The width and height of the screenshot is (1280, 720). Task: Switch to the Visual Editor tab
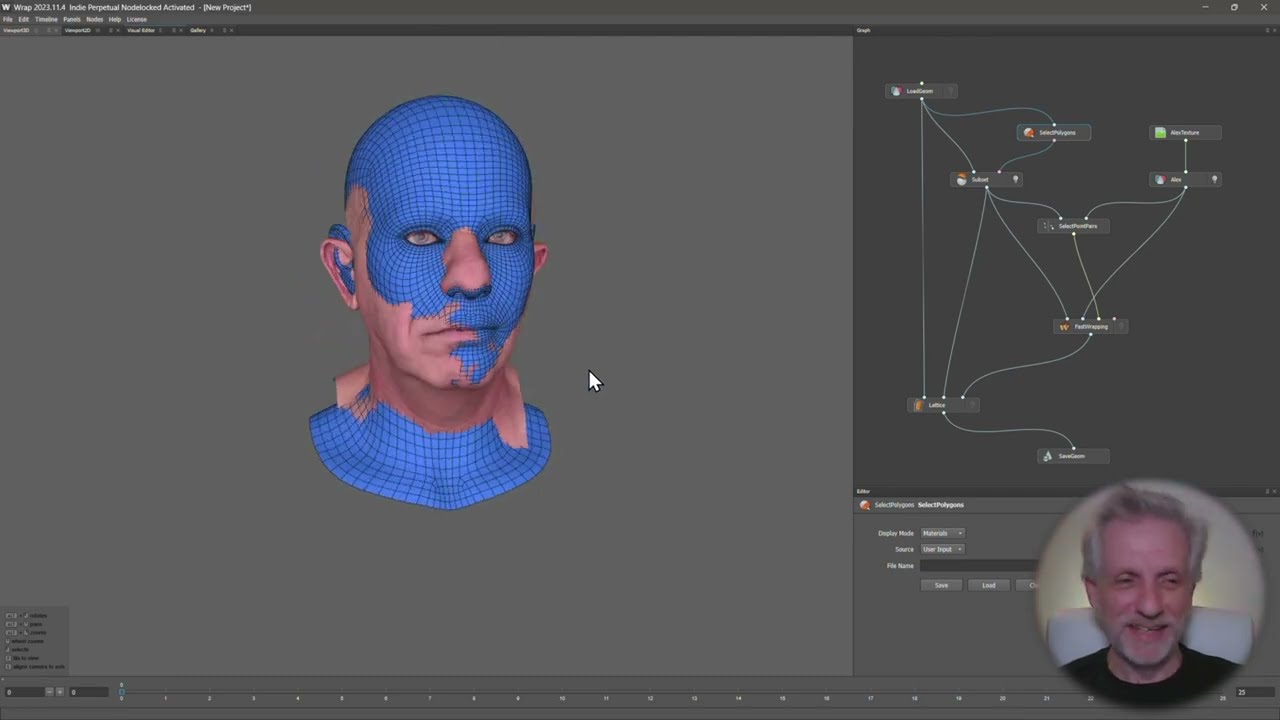(x=141, y=30)
